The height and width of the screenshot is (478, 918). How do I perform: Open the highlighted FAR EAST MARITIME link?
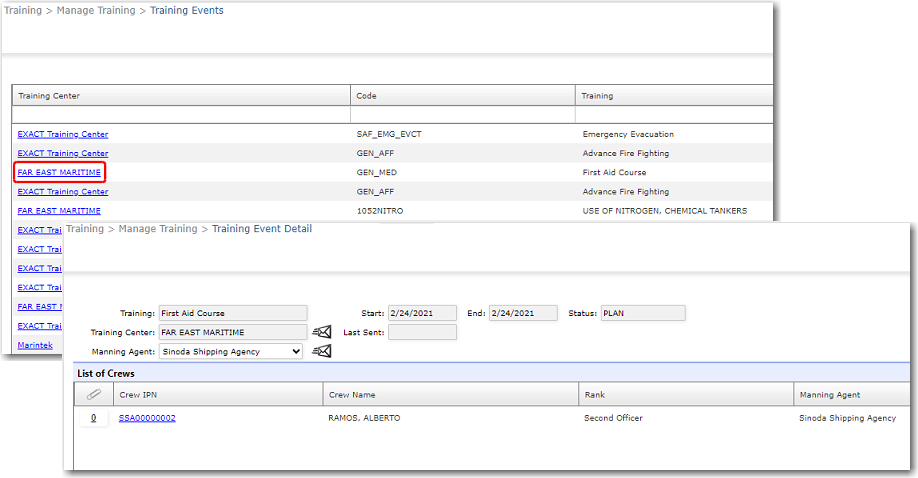[x=59, y=173]
